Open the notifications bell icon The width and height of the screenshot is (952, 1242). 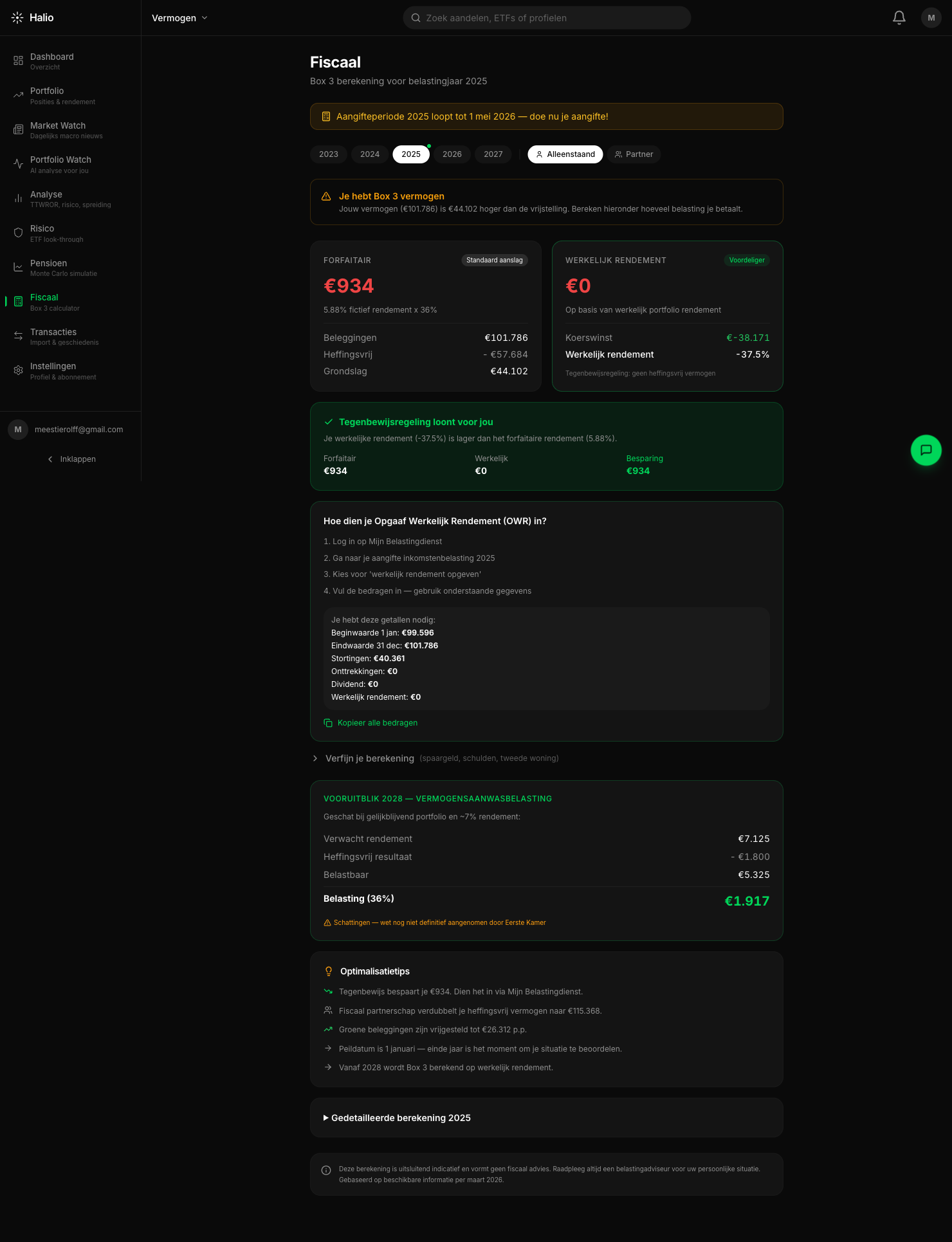click(x=899, y=17)
